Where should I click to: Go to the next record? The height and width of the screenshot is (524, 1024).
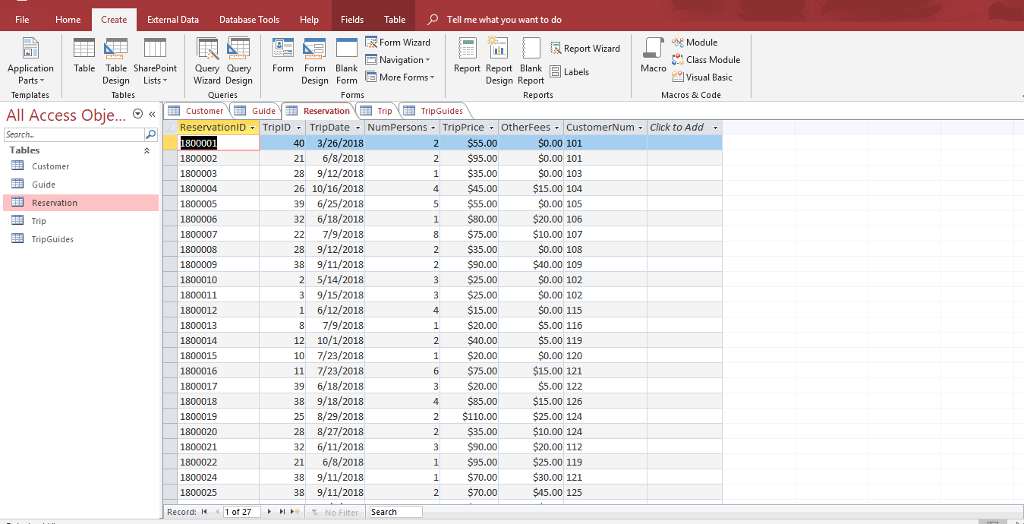click(x=267, y=512)
